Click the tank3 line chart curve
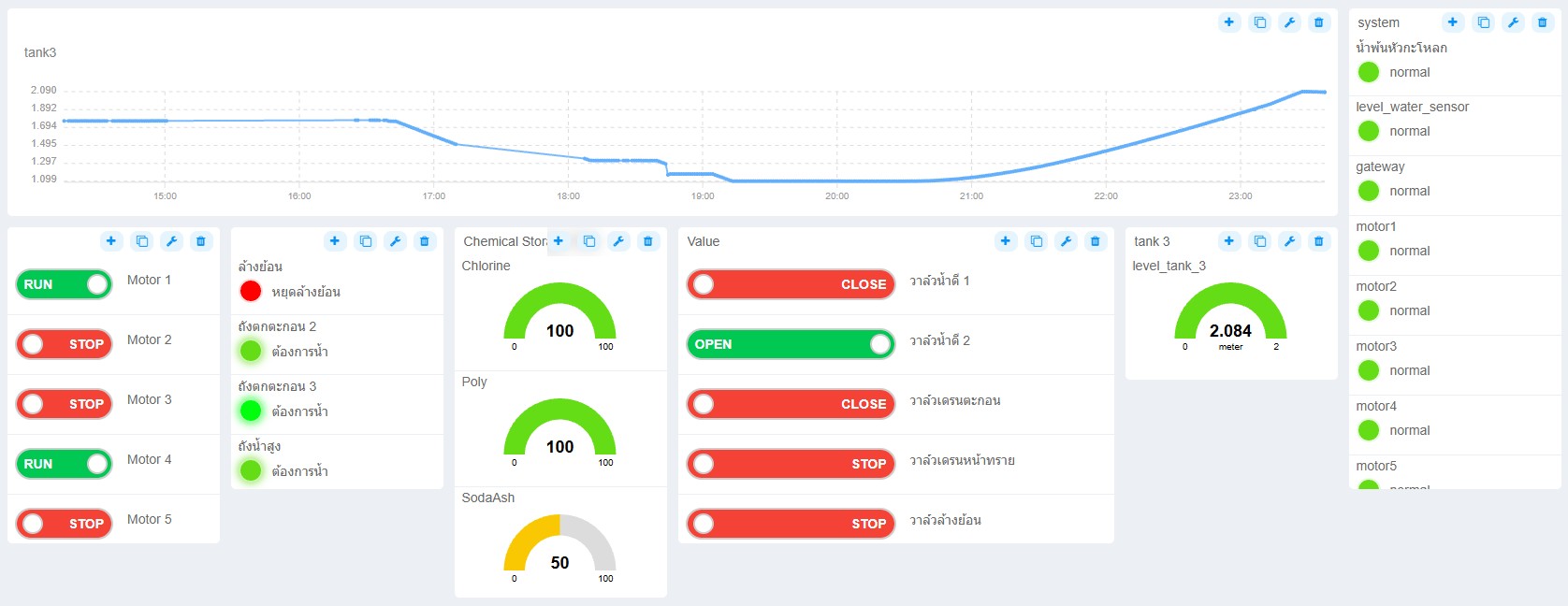 [x=694, y=137]
